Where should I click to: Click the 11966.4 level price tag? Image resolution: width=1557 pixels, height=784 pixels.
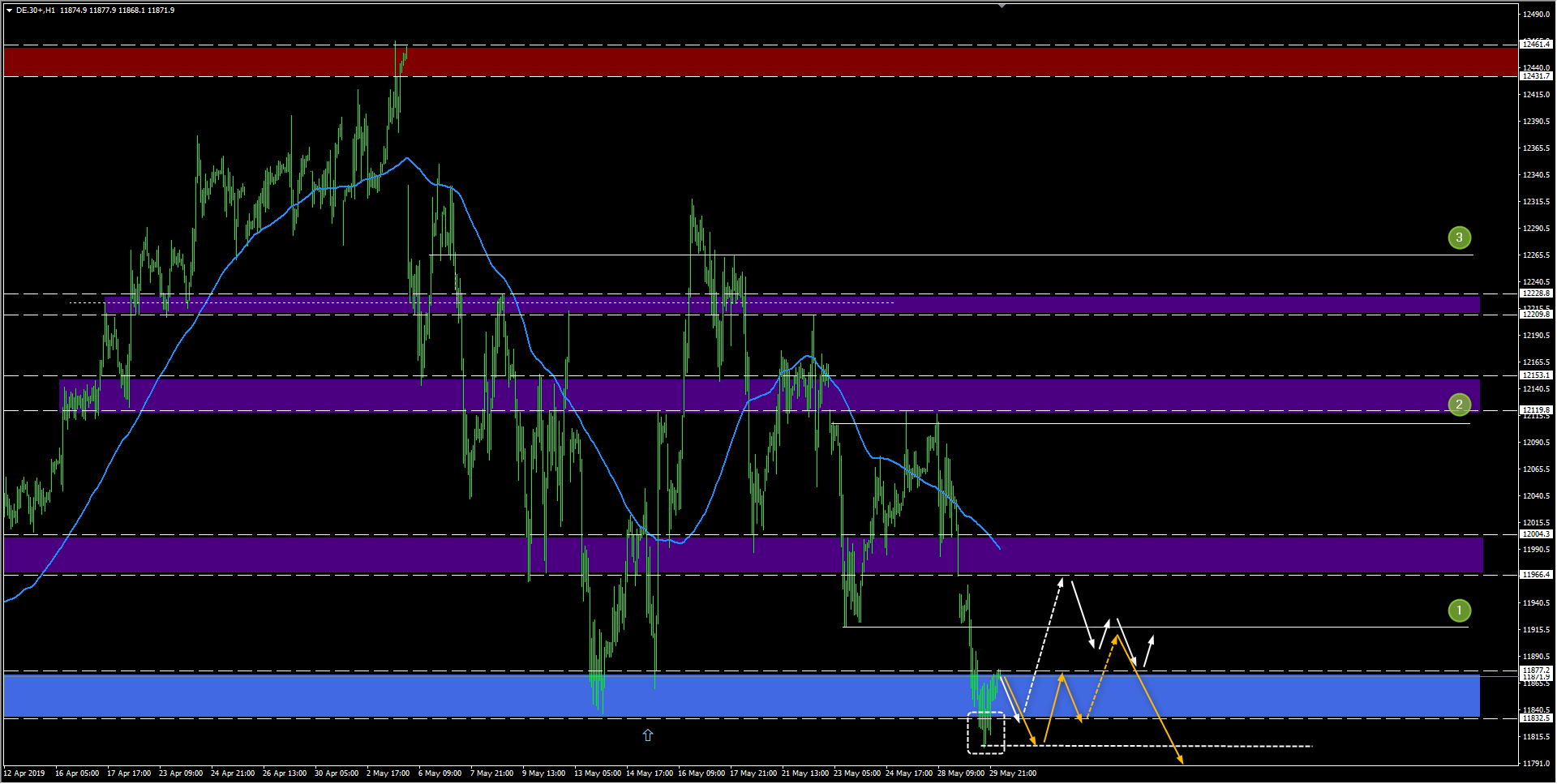pyautogui.click(x=1536, y=575)
